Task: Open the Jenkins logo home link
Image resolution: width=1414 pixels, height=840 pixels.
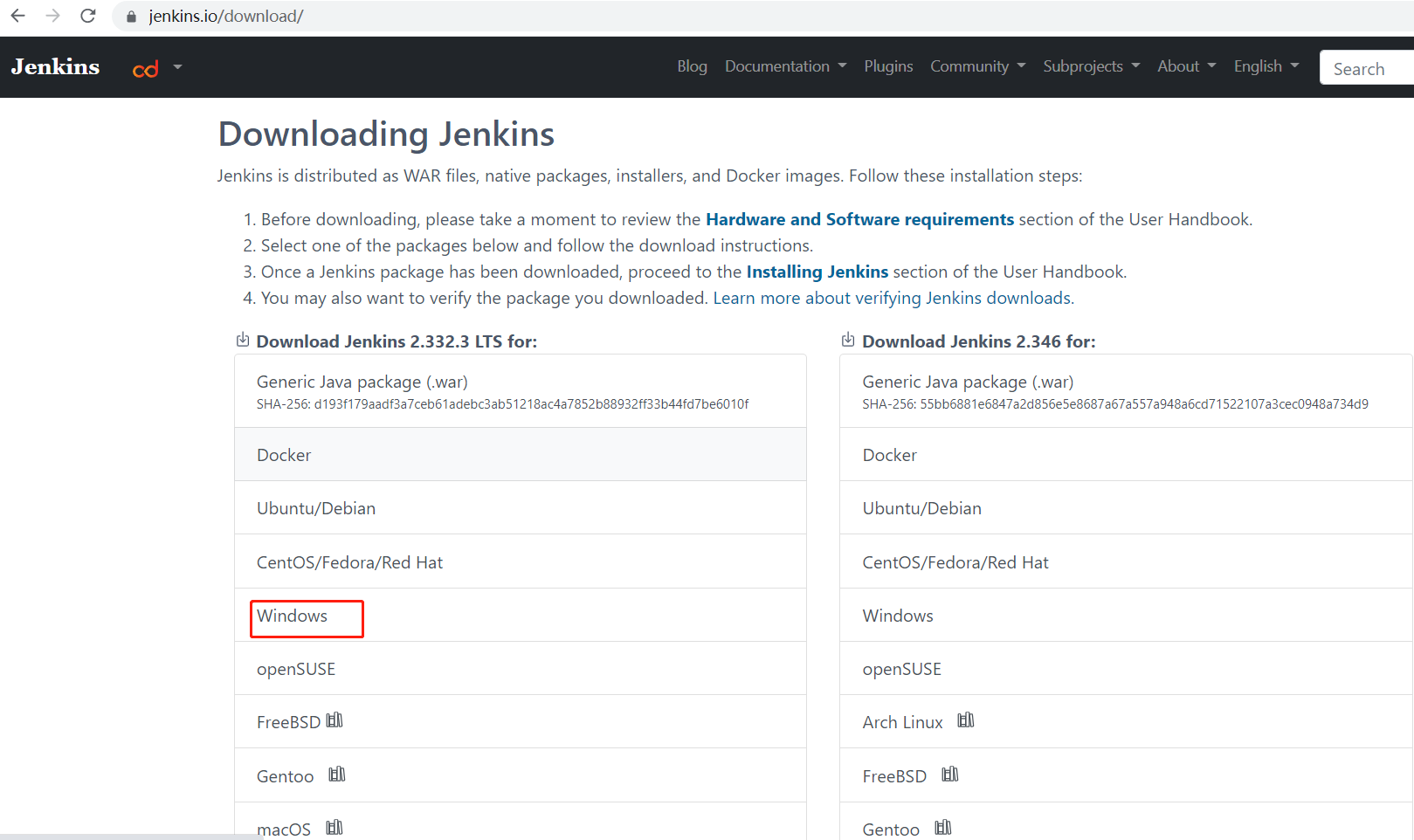Action: (x=55, y=67)
